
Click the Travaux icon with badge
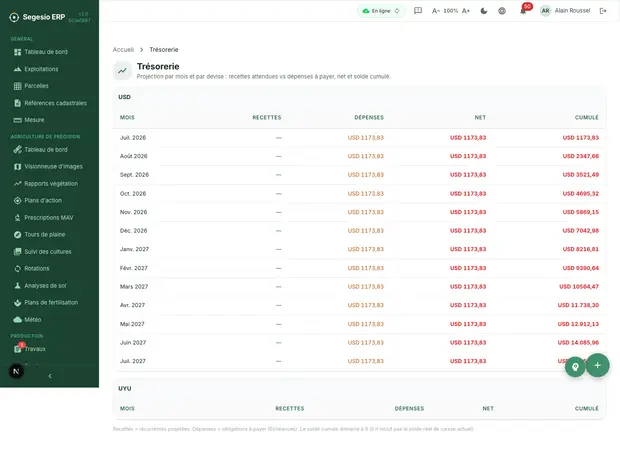[x=18, y=348]
